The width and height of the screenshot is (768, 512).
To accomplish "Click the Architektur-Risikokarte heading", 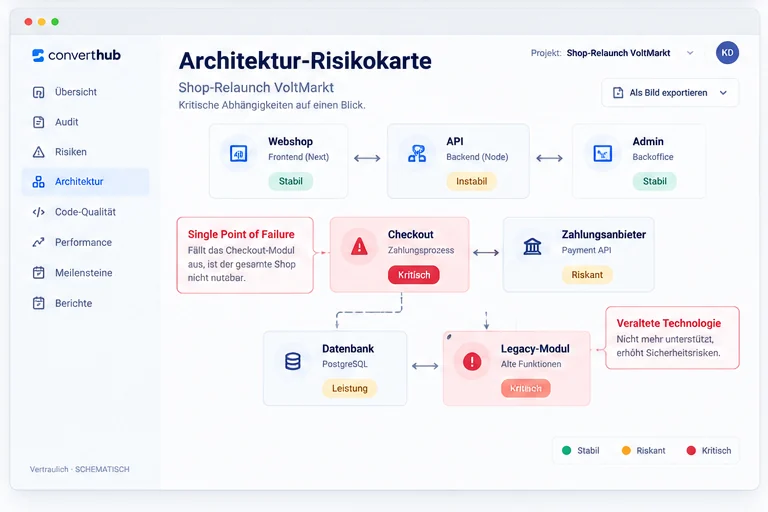I will coord(305,61).
